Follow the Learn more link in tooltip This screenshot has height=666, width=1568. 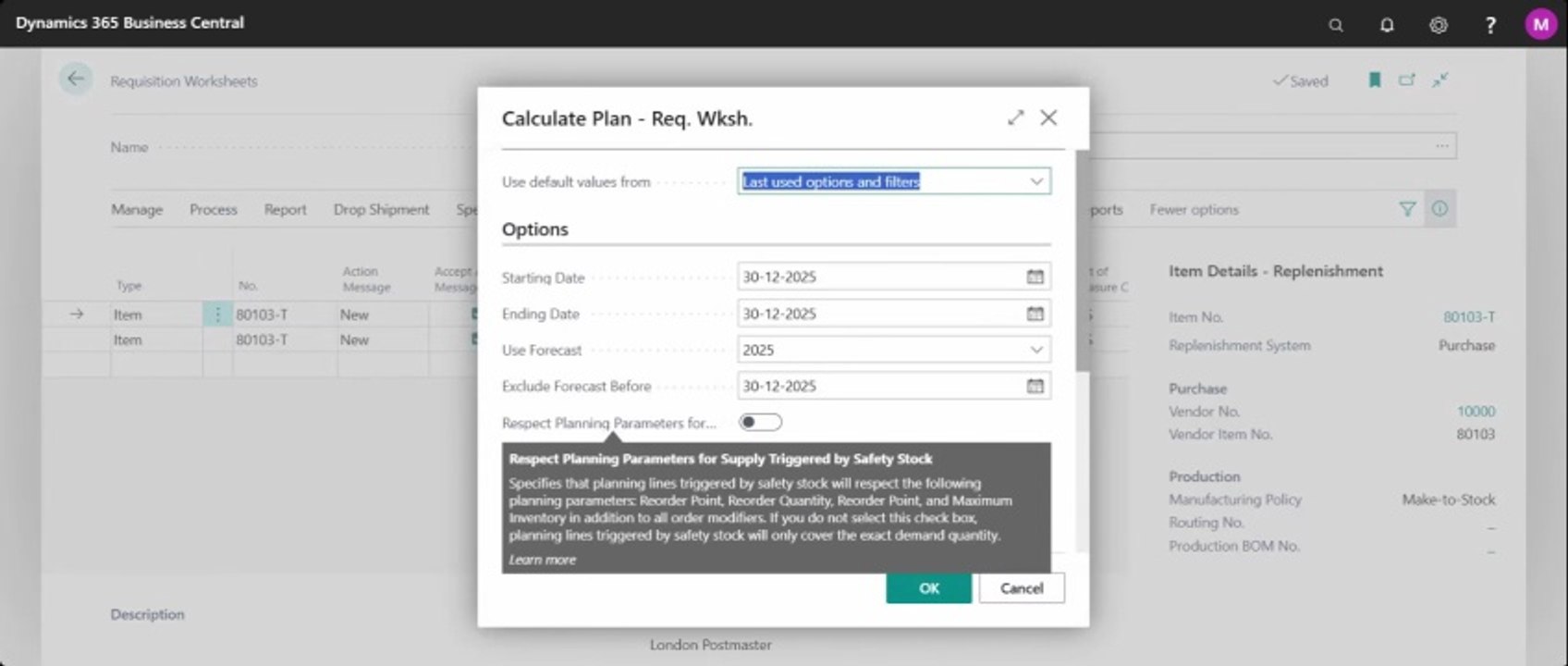point(542,560)
